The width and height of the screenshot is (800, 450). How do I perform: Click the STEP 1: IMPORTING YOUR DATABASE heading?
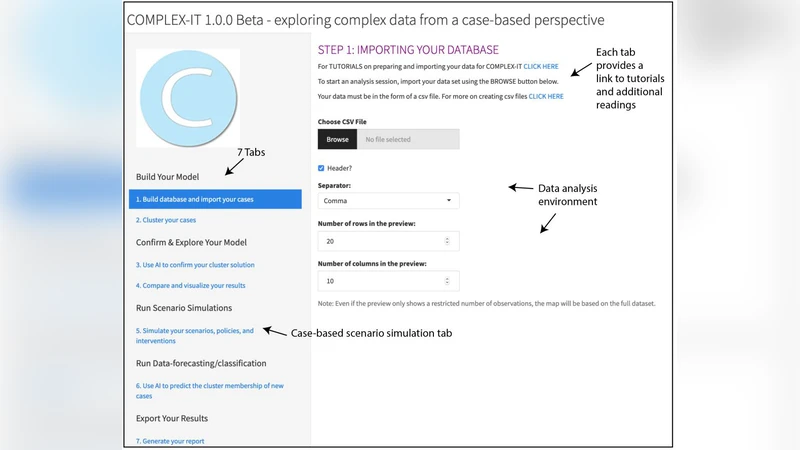click(x=408, y=49)
